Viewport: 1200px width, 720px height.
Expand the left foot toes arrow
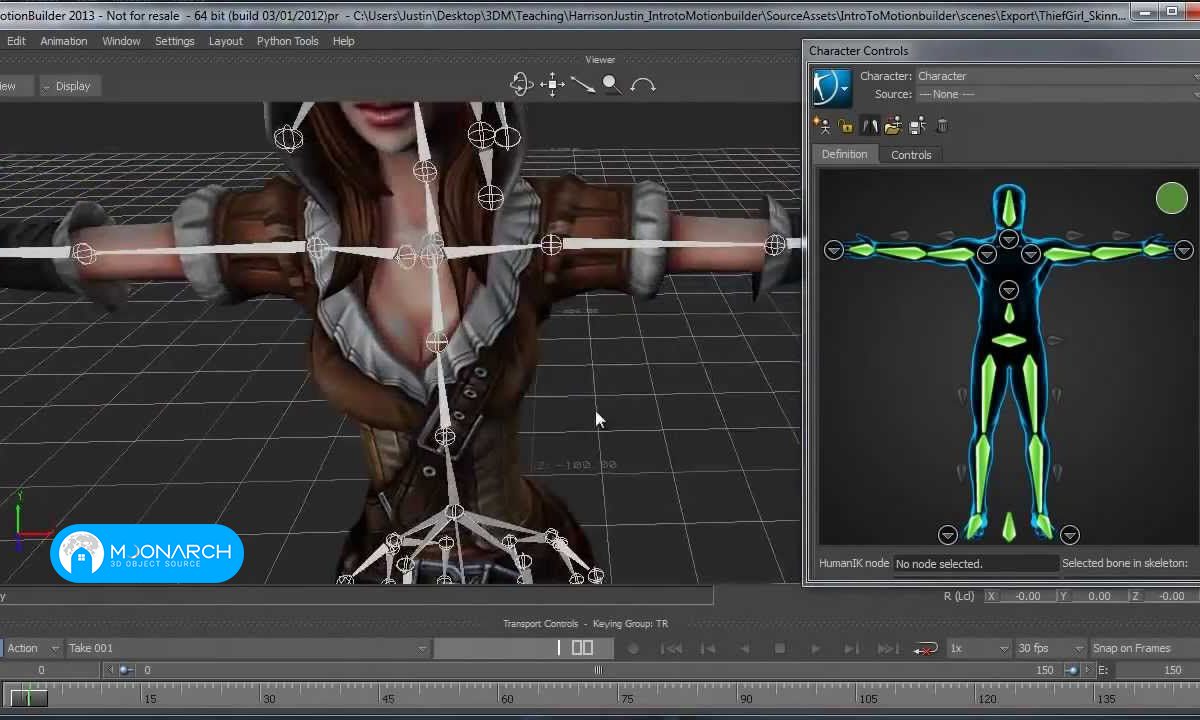1070,535
